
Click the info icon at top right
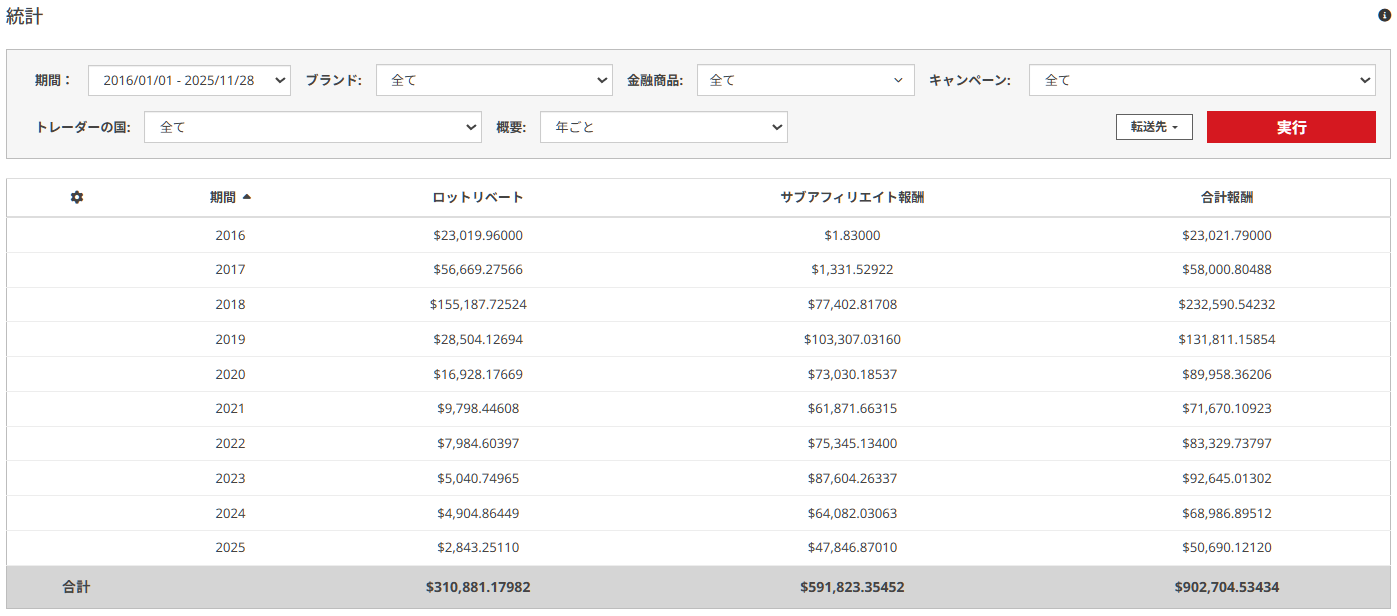tap(1384, 16)
